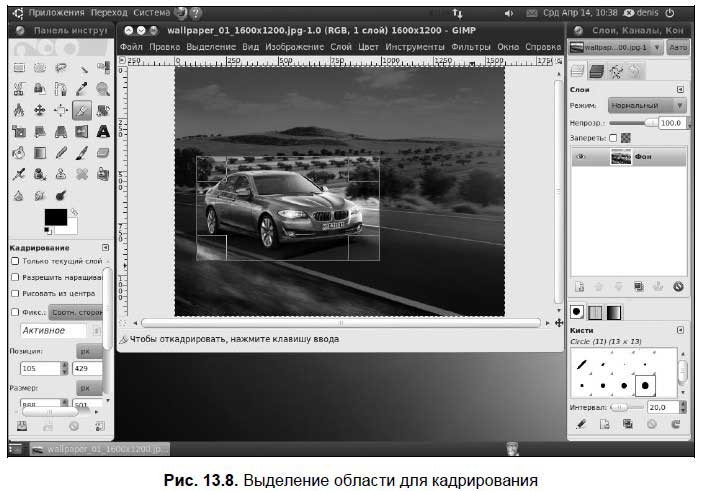
Task: Select the Color Picker eyedropper tool
Action: coord(82,89)
